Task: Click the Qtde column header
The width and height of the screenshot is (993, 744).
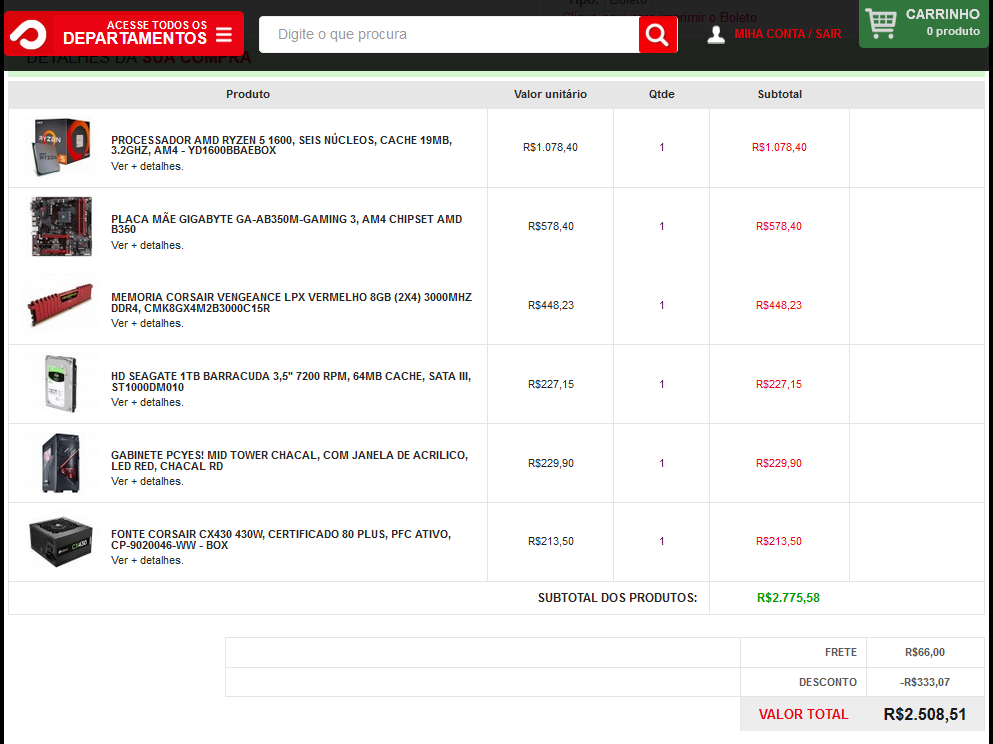Action: (662, 94)
